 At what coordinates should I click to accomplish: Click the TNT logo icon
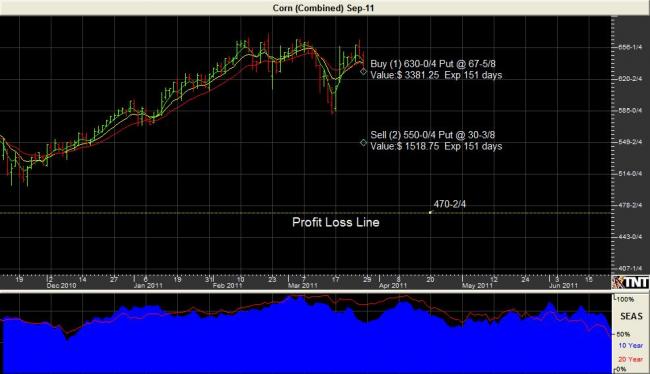631,282
